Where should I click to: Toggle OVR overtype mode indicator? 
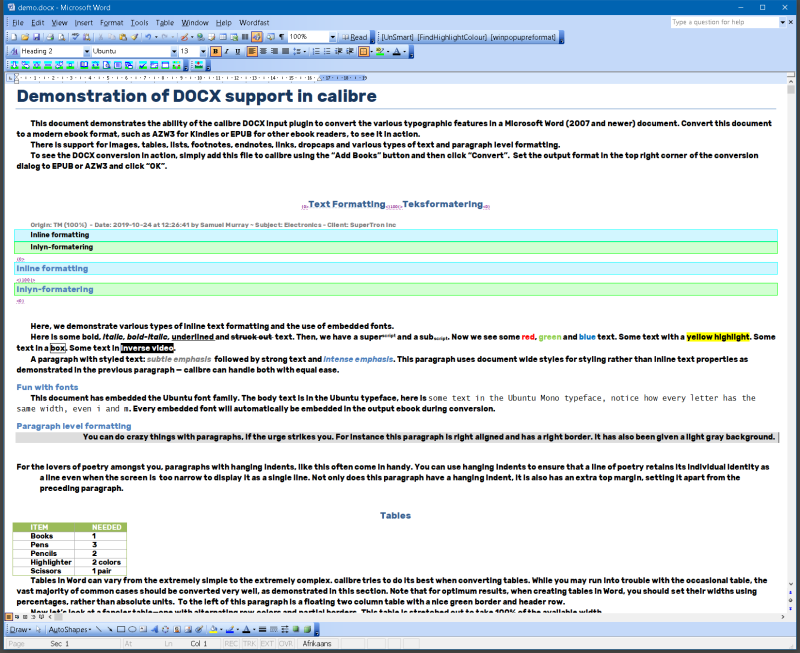tap(286, 643)
